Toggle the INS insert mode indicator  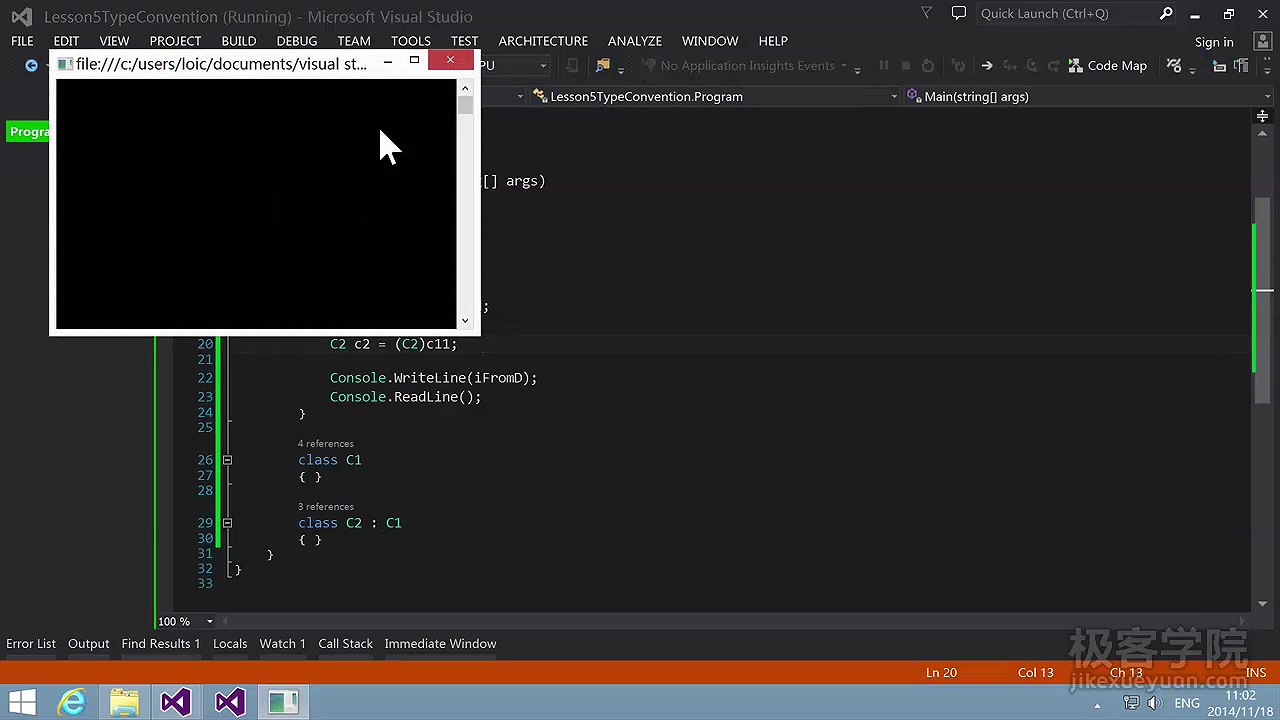[x=1256, y=673]
